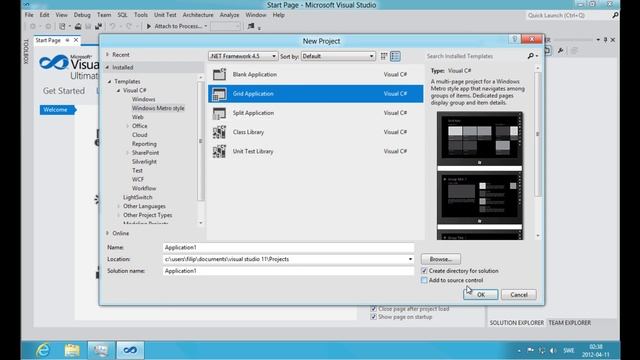640x360 pixels.
Task: Toggle Show page on startup checkbox
Action: pos(373,317)
